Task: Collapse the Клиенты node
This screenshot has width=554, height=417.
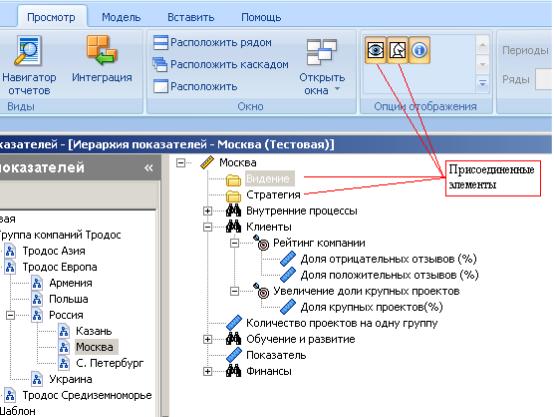Action: [207, 227]
